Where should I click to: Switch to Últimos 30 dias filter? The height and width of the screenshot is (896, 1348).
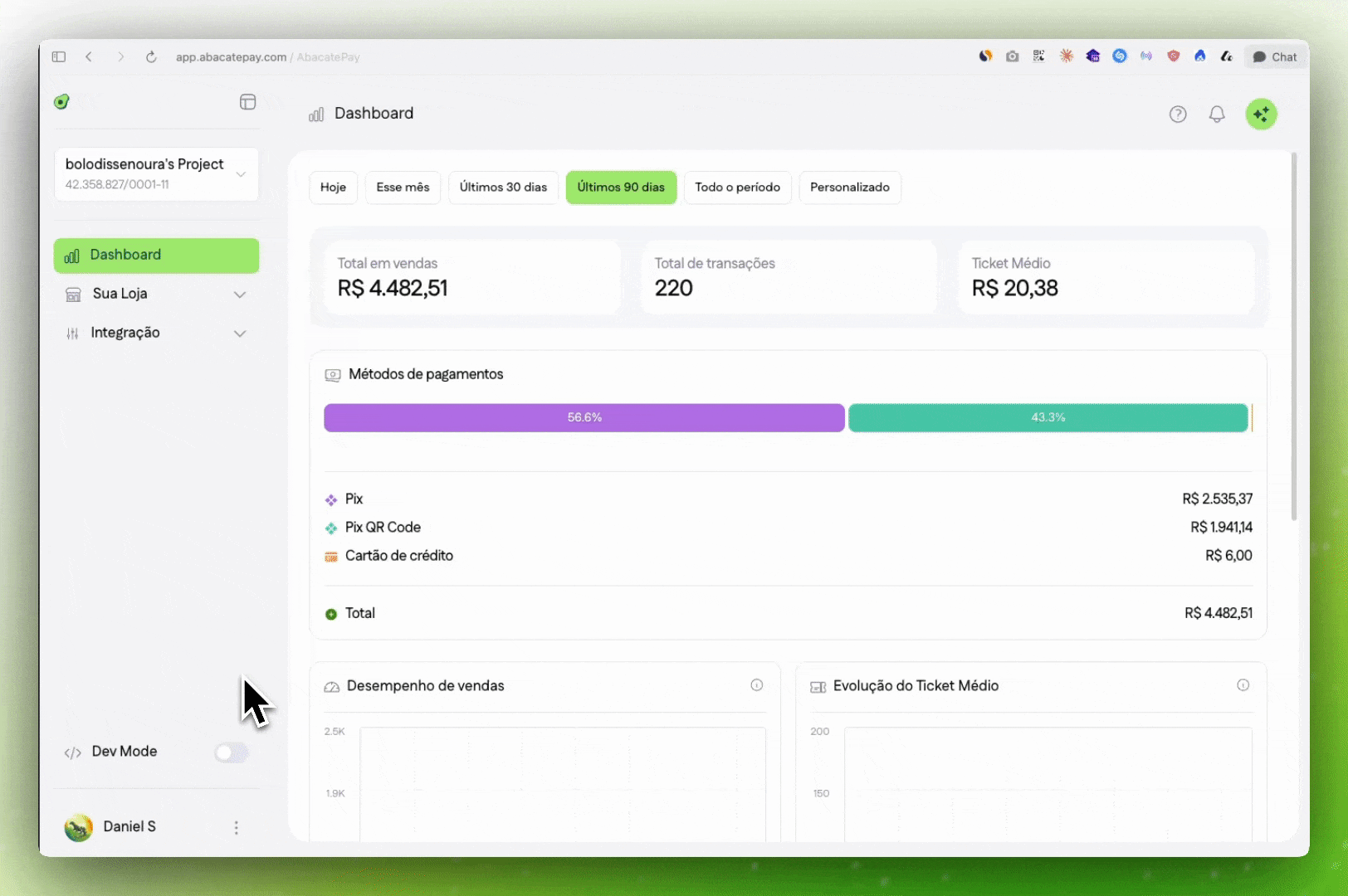(503, 187)
